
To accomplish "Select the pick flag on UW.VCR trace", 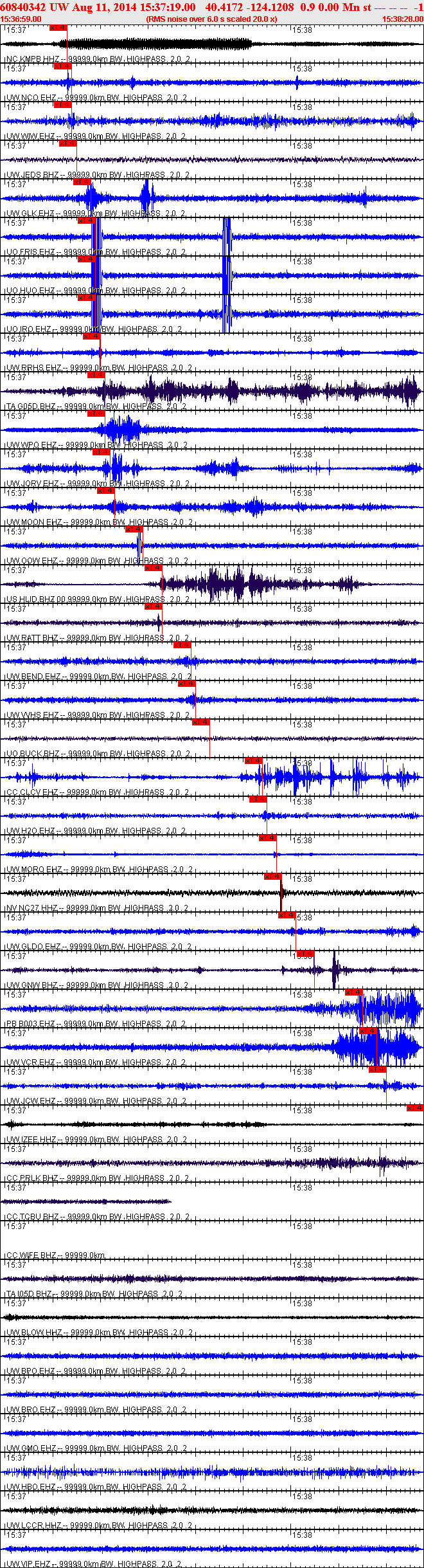I will [x=367, y=1031].
